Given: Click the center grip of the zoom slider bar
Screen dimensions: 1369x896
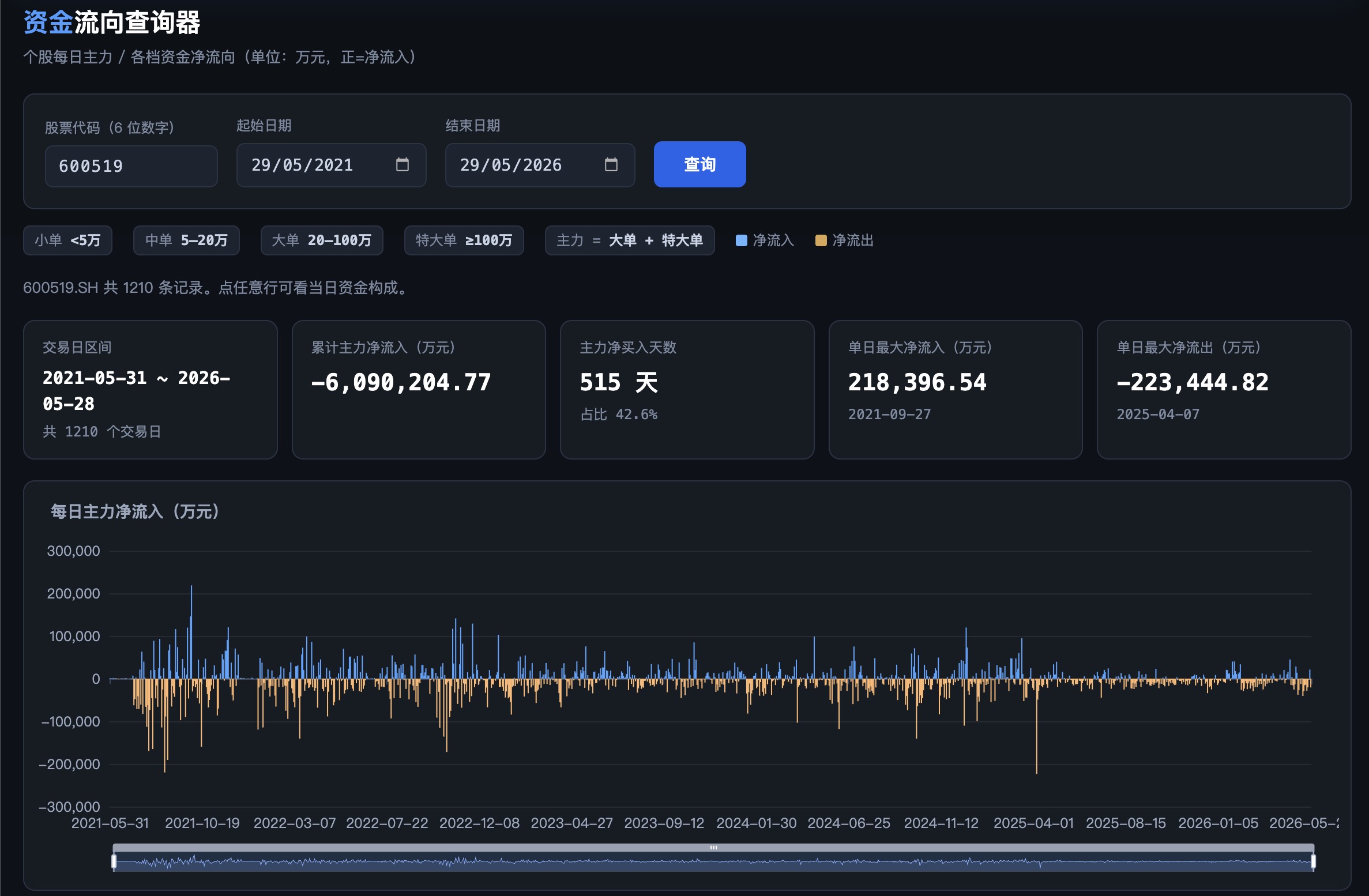Looking at the screenshot, I should [713, 848].
